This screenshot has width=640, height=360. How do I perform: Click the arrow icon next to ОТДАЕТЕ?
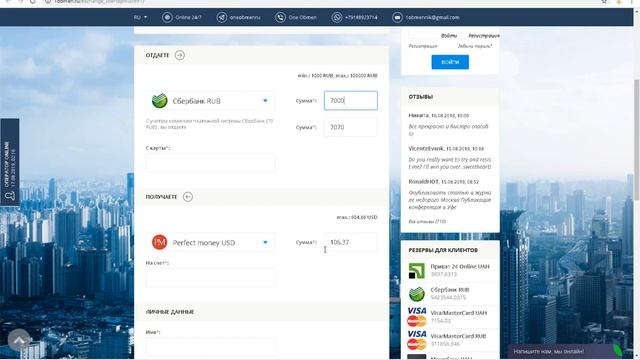click(180, 55)
